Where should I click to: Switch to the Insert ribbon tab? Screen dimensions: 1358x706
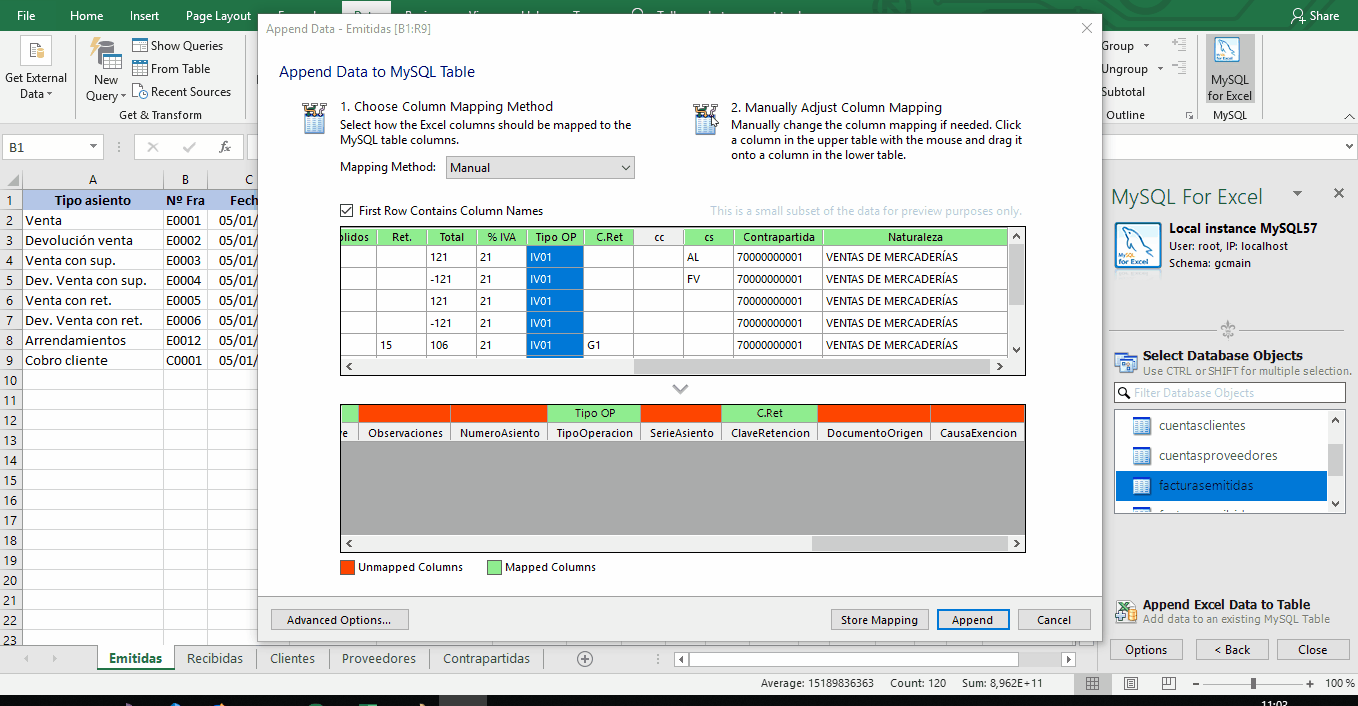tap(144, 16)
